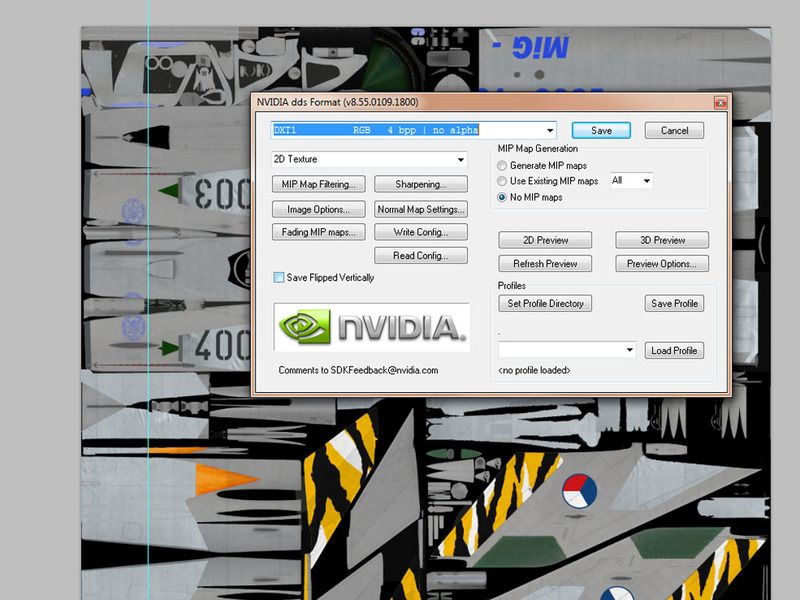
Task: Open the 2D Preview
Action: [544, 240]
